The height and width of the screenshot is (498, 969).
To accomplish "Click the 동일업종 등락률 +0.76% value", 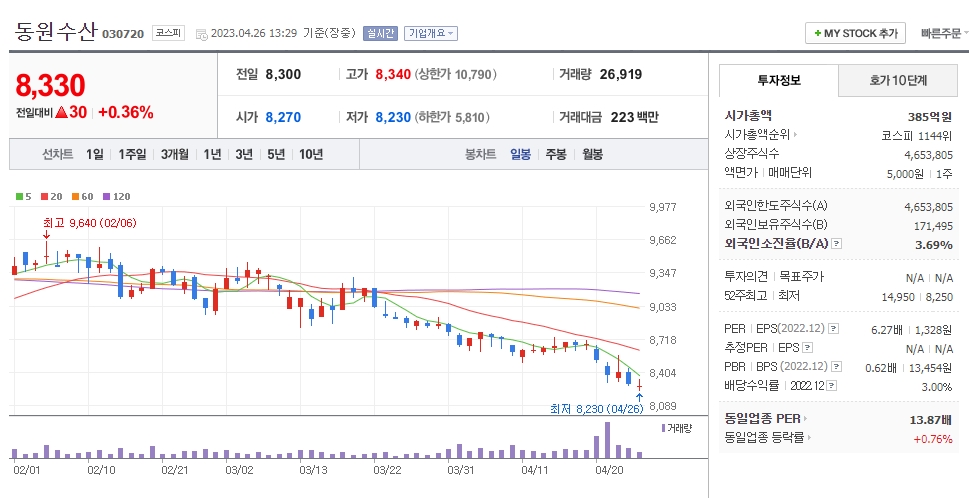I will [933, 439].
